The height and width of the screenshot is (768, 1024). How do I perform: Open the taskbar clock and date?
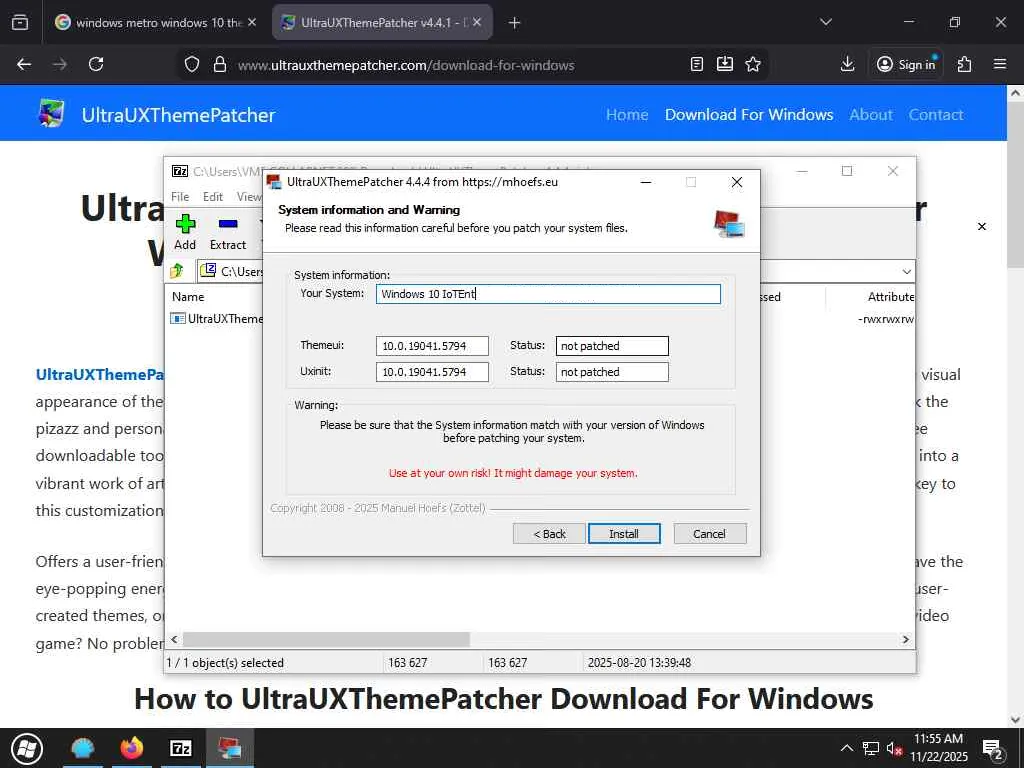pyautogui.click(x=938, y=748)
